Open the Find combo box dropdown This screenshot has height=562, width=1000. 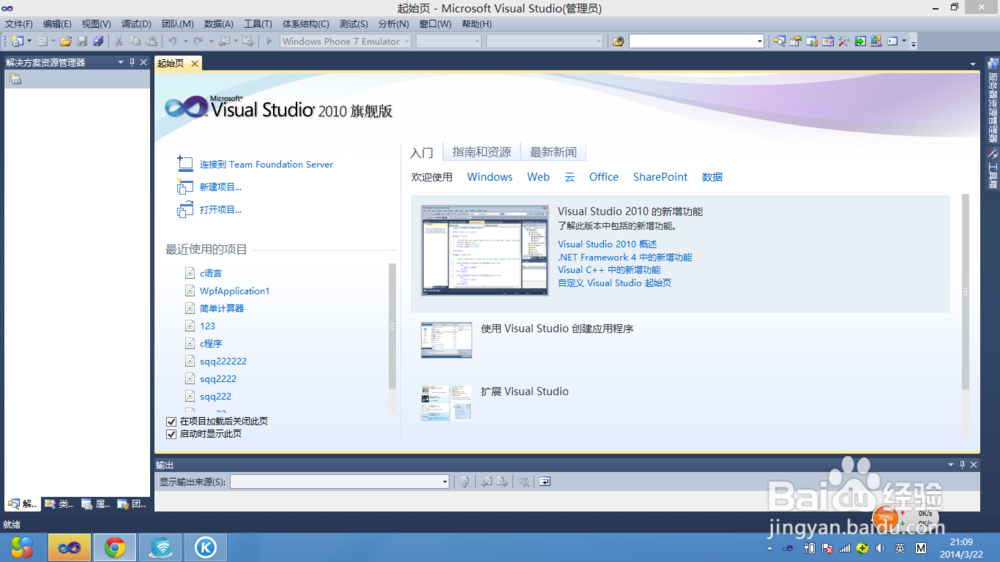click(x=759, y=41)
